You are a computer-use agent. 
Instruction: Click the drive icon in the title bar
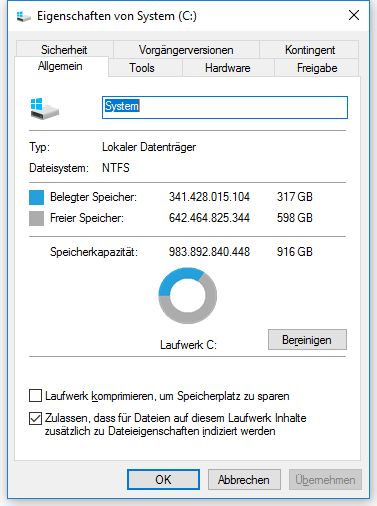point(24,16)
